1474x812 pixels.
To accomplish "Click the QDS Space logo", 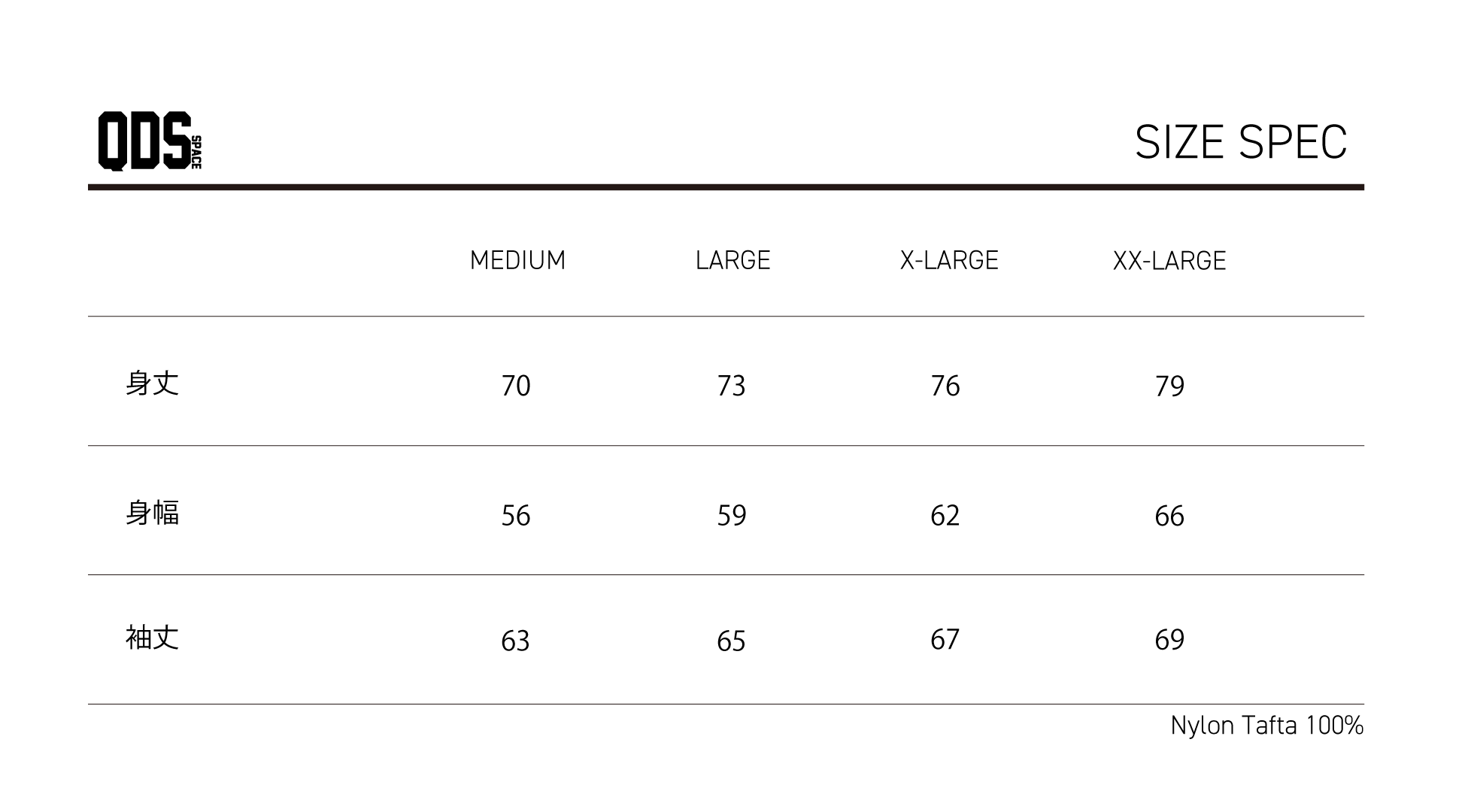I will coord(149,141).
